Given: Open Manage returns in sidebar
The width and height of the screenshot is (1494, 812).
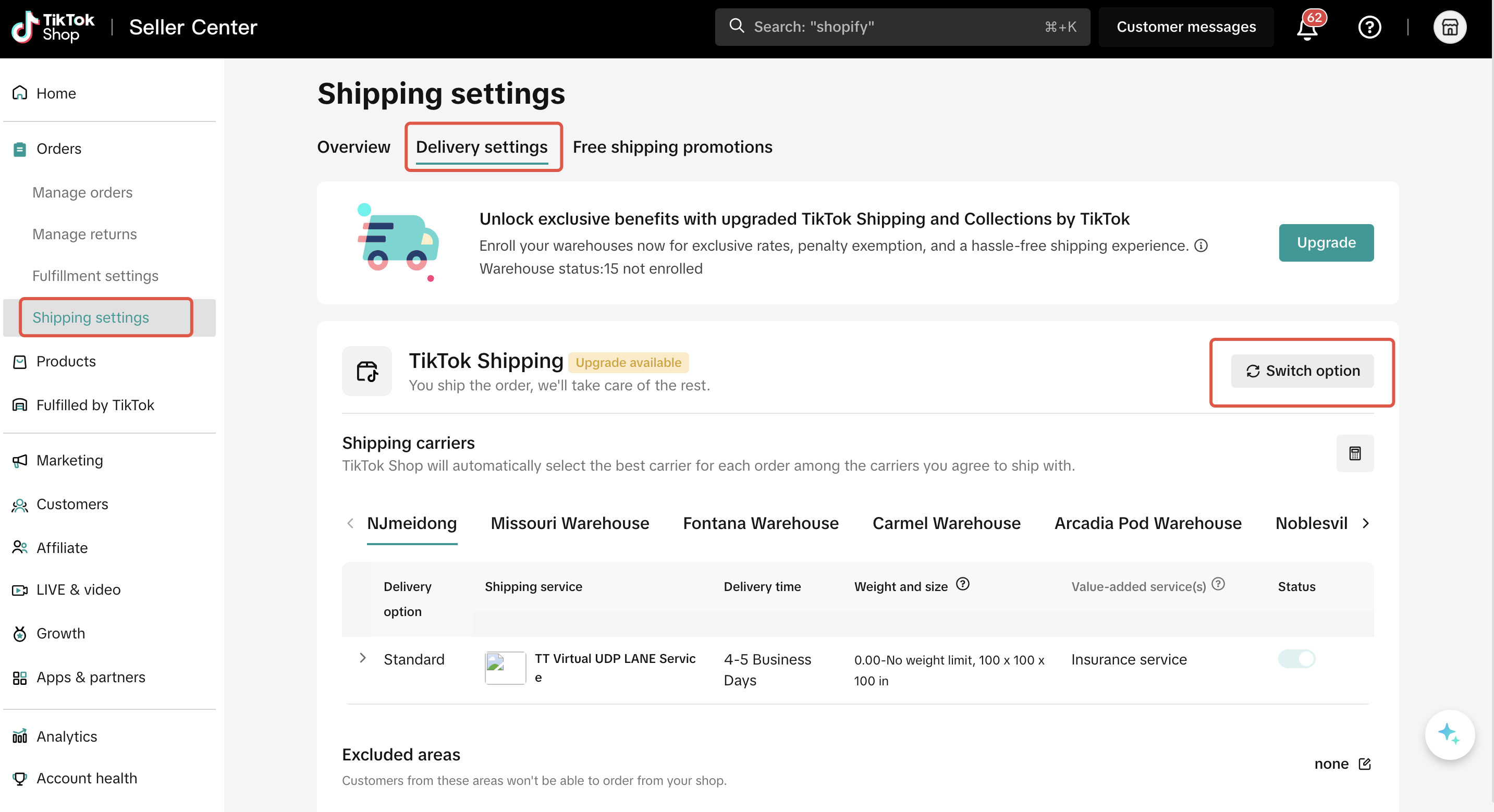Looking at the screenshot, I should pyautogui.click(x=84, y=235).
